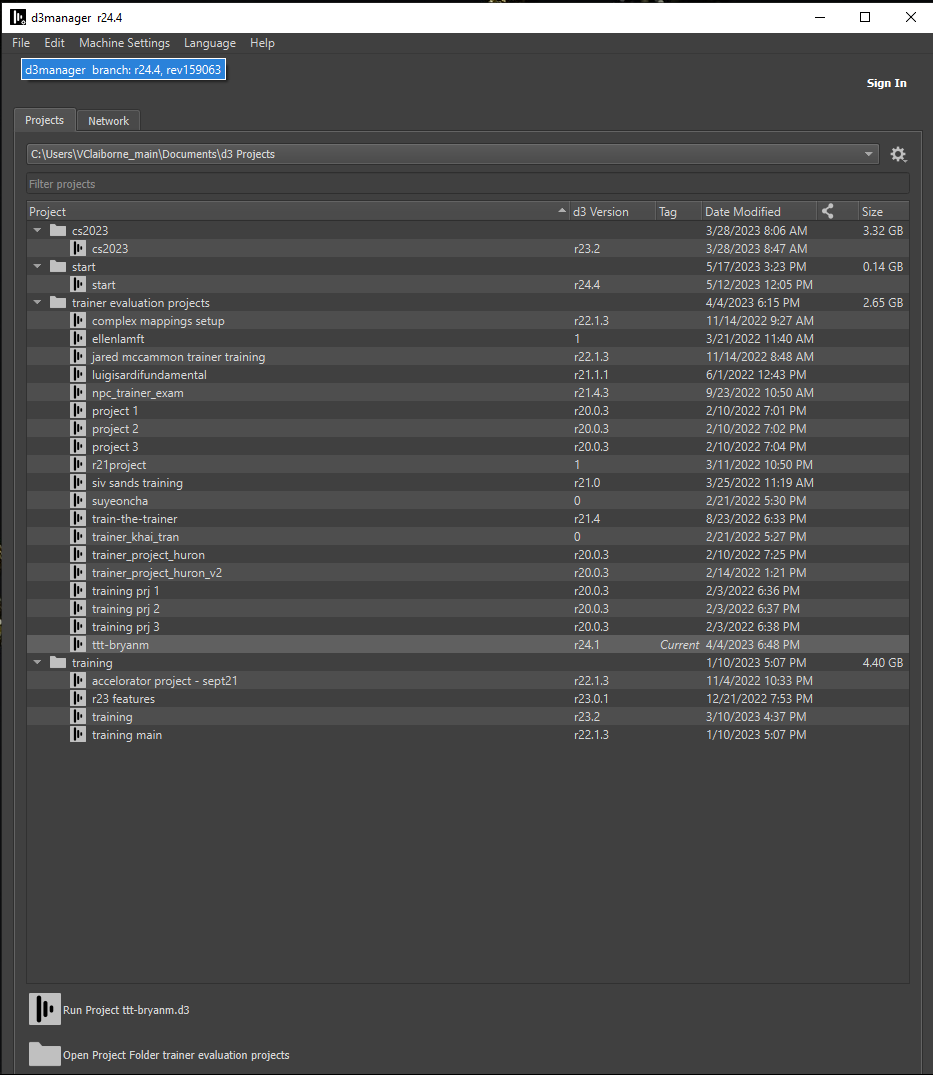Open the Machine Settings menu

click(124, 43)
